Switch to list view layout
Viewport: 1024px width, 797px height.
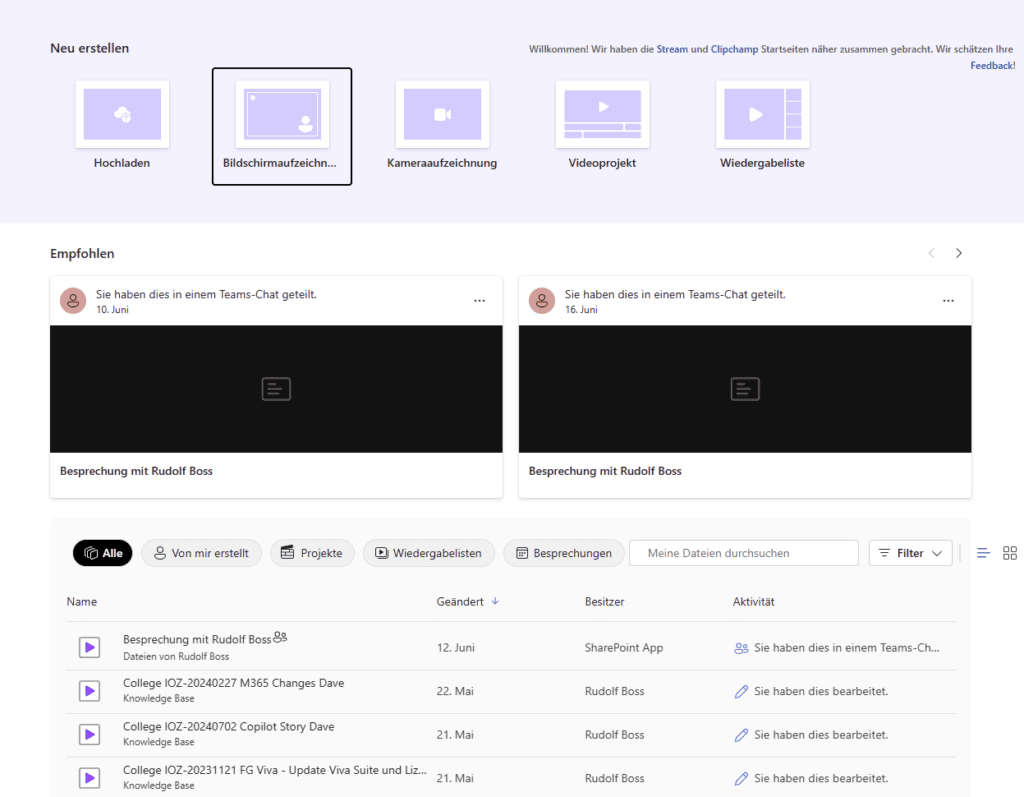[983, 553]
